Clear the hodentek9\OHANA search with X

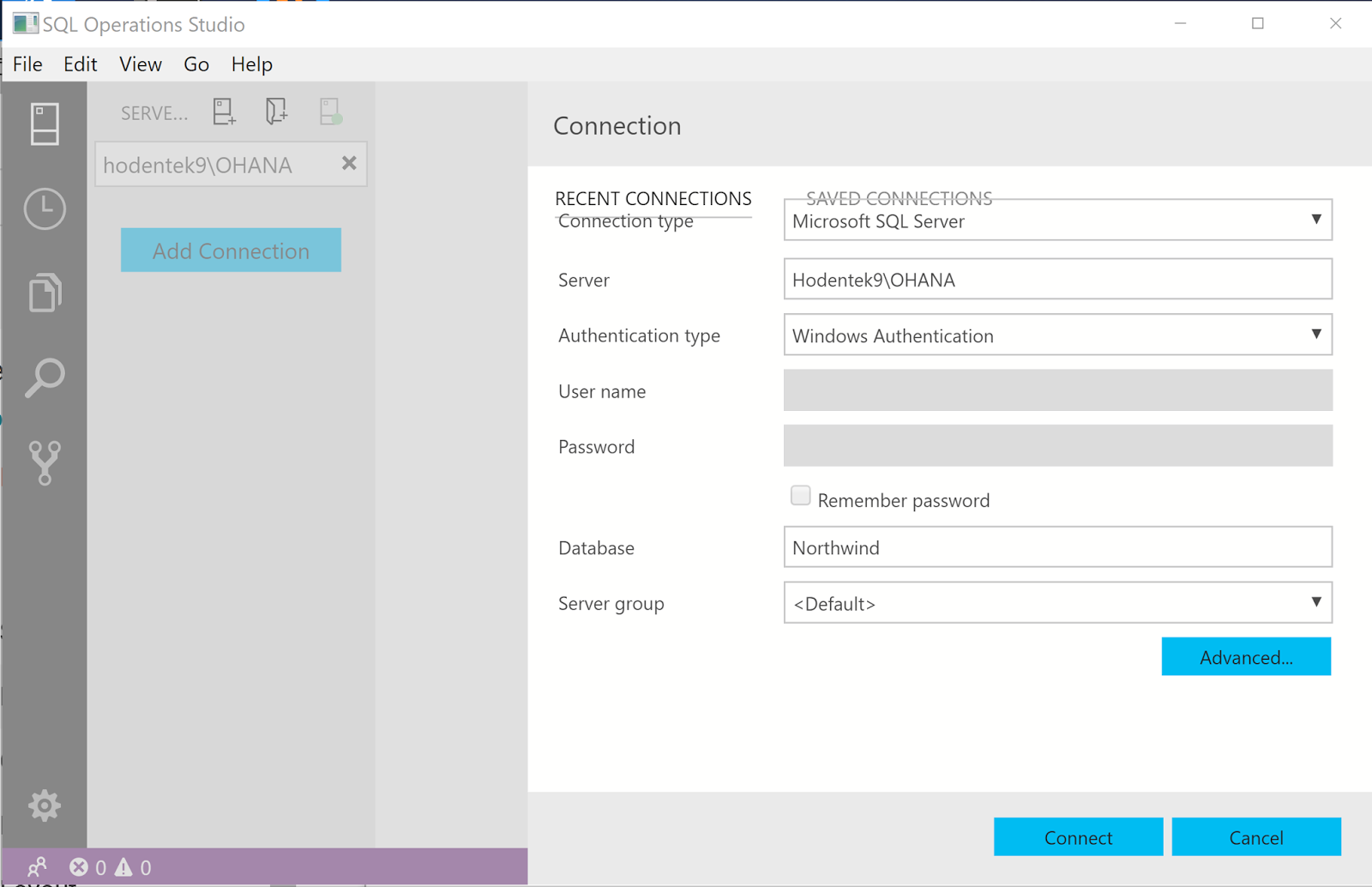coord(349,163)
